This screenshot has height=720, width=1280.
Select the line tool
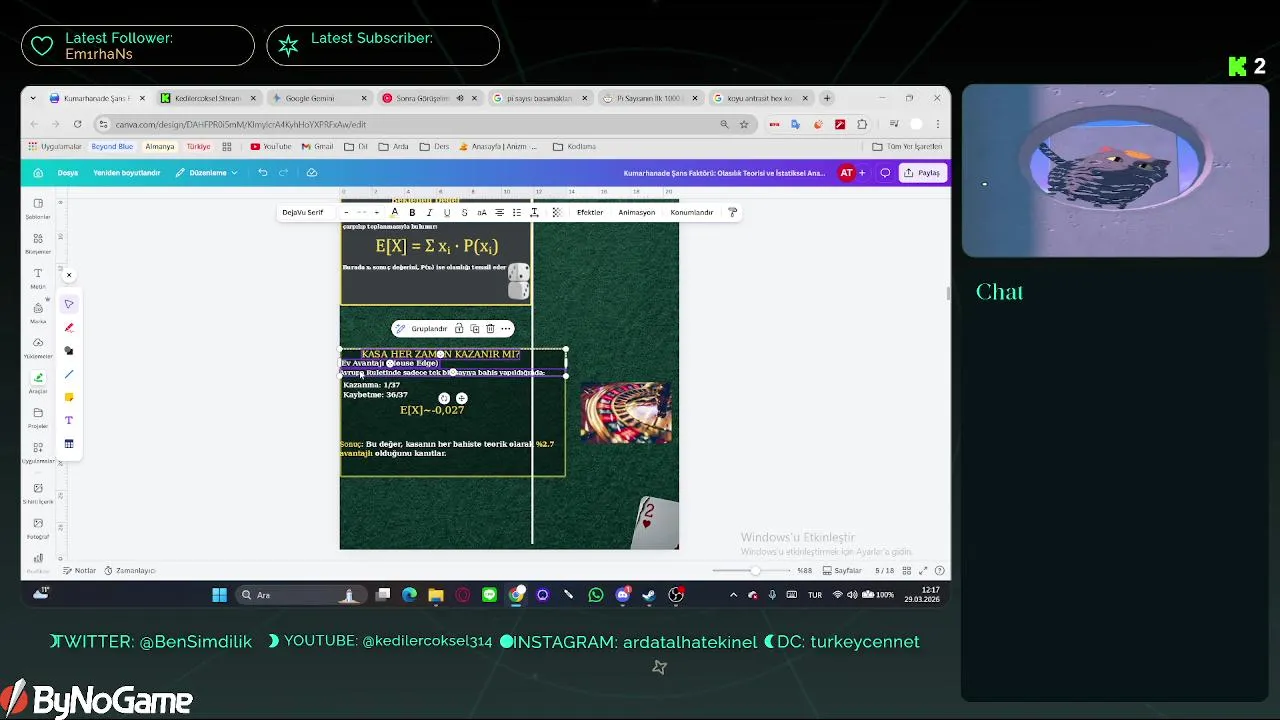coord(69,374)
